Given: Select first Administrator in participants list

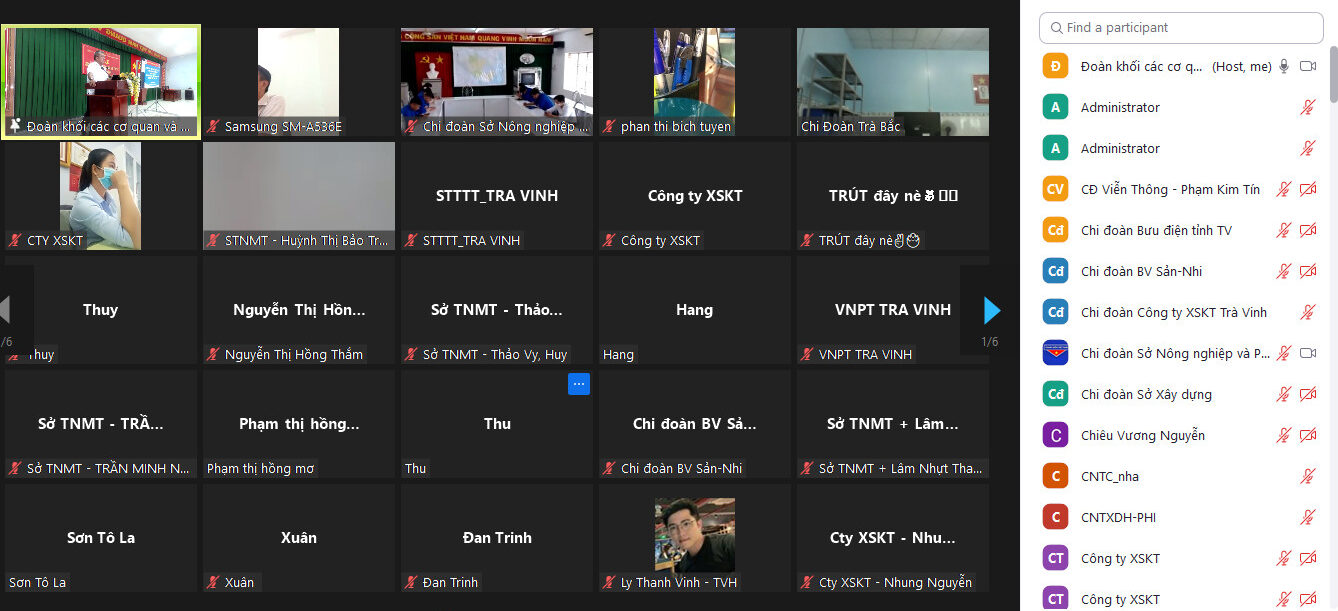Looking at the screenshot, I should [1120, 107].
